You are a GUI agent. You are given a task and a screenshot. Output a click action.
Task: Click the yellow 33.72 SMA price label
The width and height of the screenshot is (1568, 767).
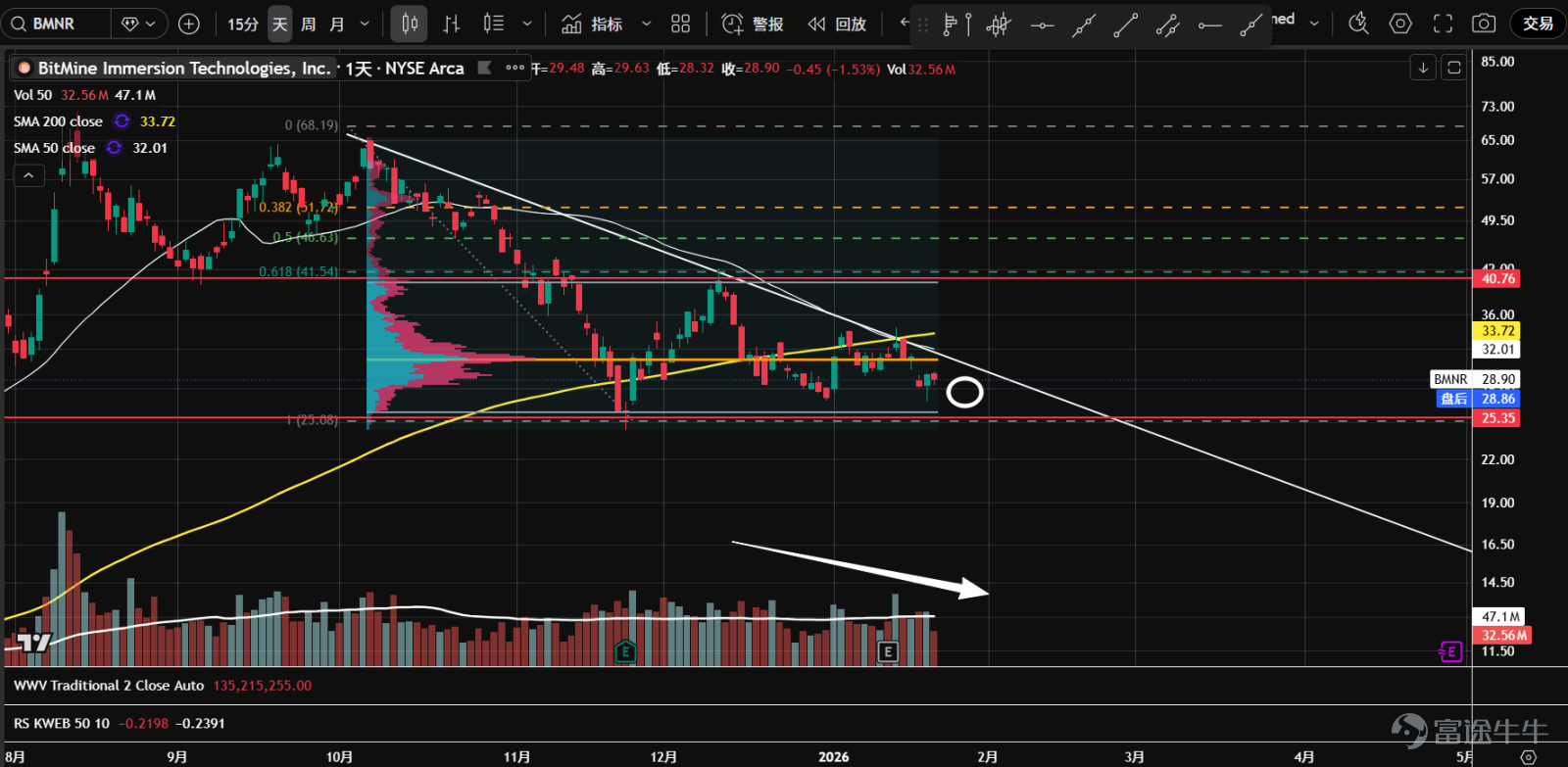(x=1497, y=331)
